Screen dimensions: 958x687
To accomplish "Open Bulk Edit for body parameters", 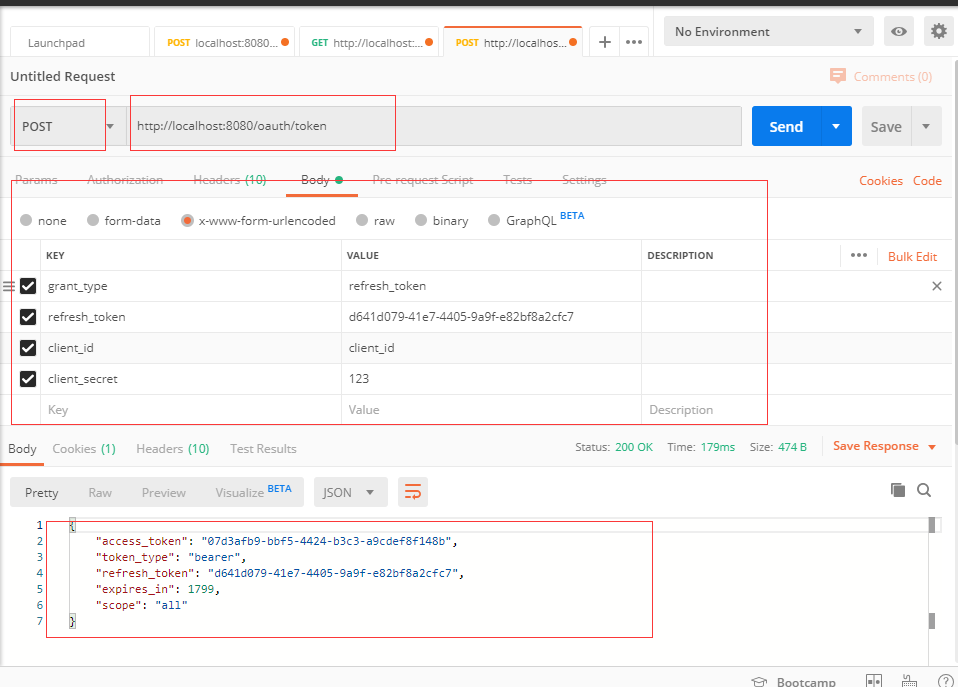I will click(x=911, y=256).
